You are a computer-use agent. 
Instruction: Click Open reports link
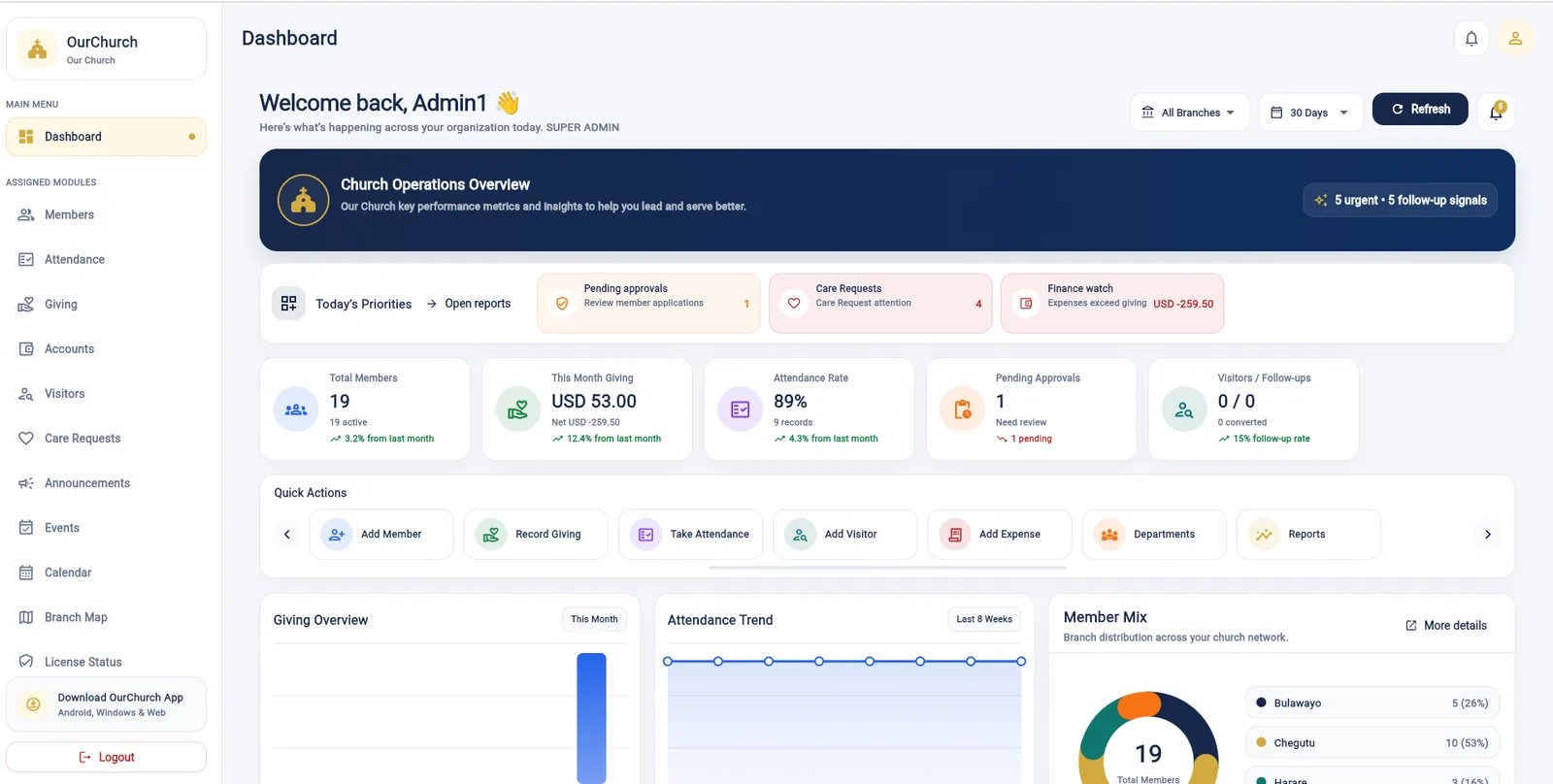pyautogui.click(x=468, y=304)
